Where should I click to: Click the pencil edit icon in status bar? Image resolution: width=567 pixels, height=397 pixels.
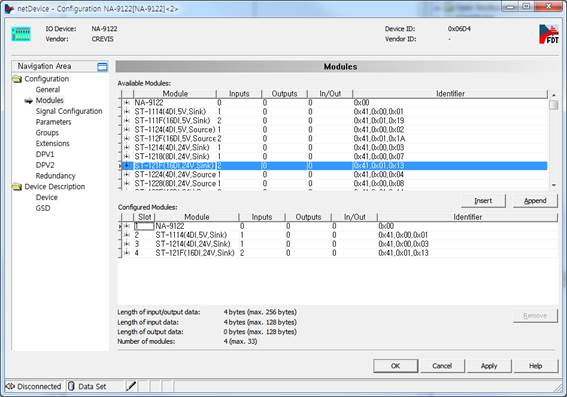tap(131, 386)
